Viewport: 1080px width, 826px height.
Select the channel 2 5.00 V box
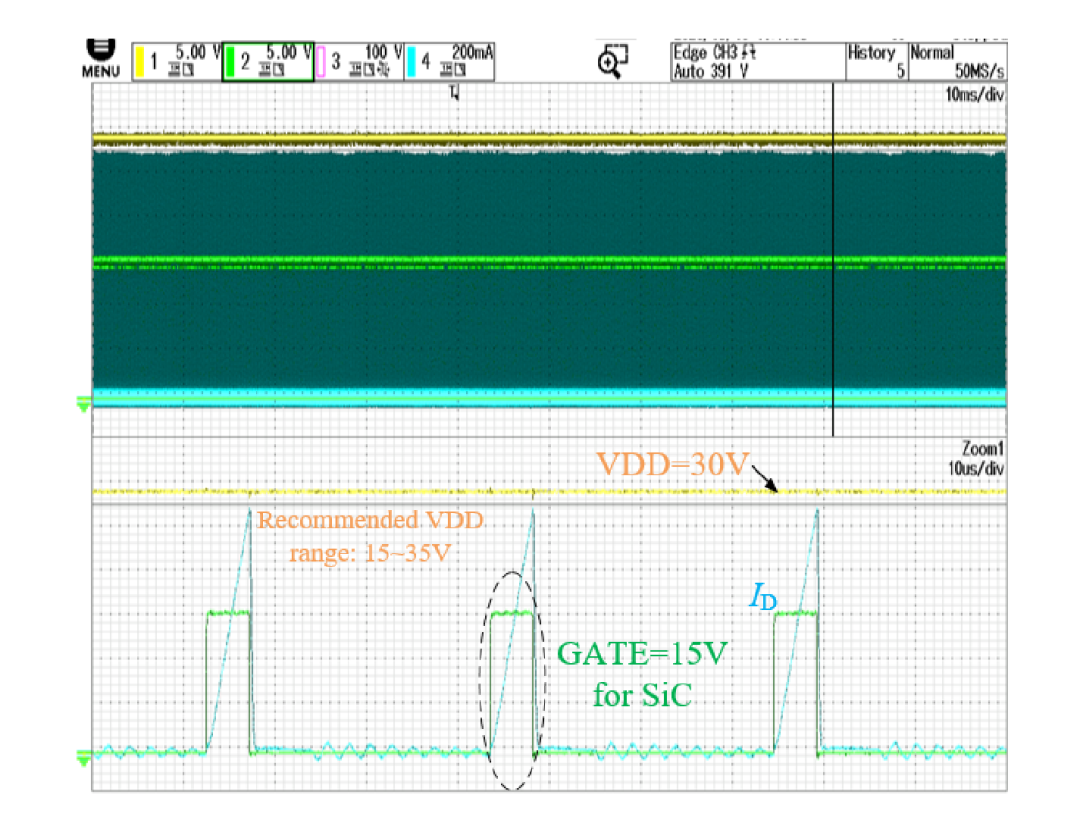pyautogui.click(x=268, y=61)
